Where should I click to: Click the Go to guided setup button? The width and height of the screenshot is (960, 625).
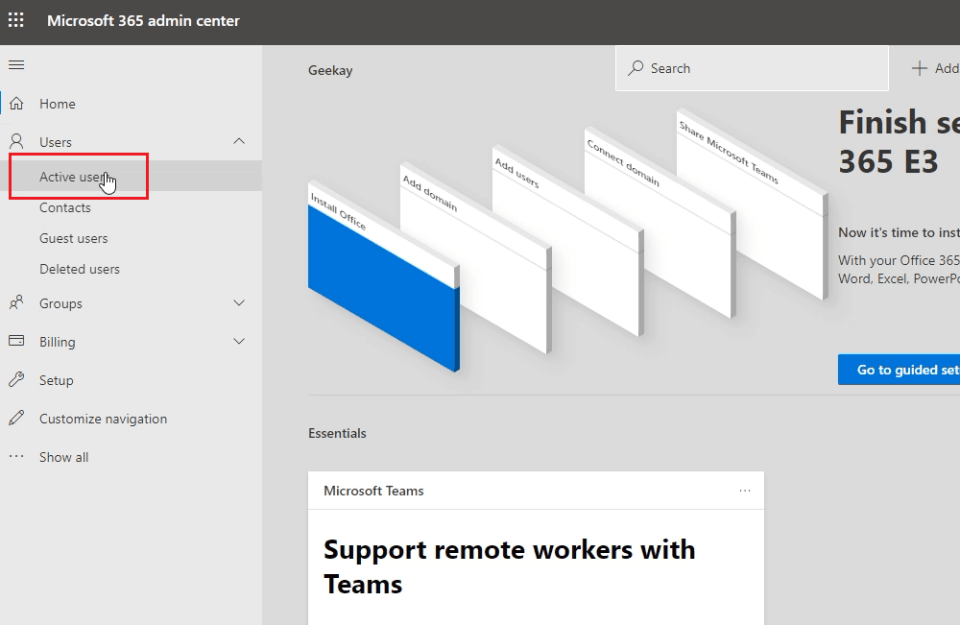point(900,370)
